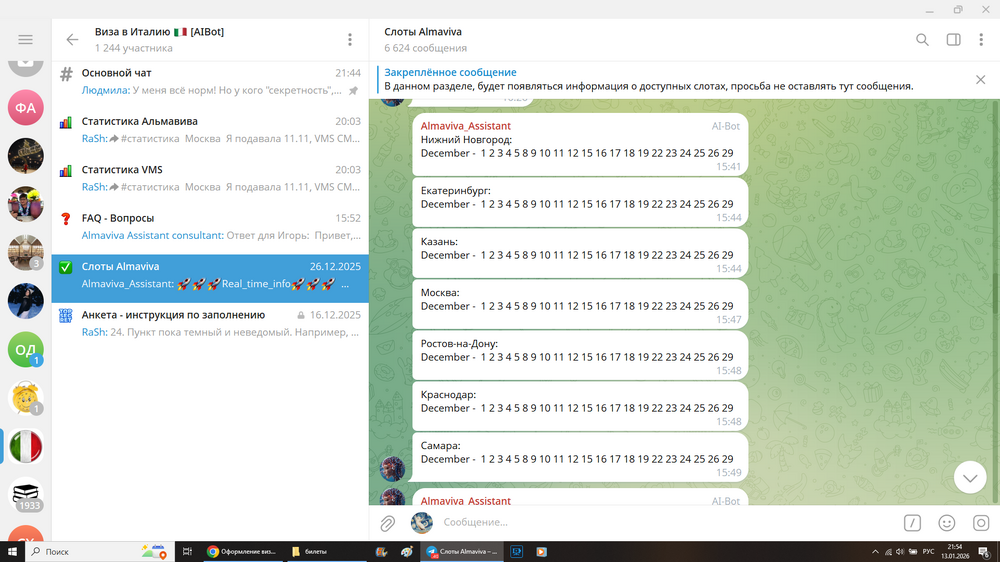Open the hamburger main menu
The width and height of the screenshot is (1000, 562).
tap(25, 40)
